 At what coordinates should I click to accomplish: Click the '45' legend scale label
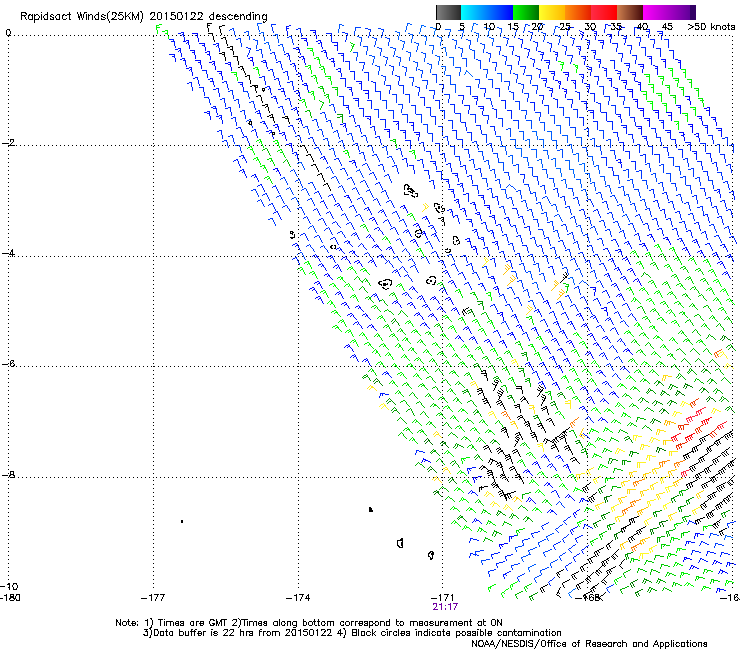667,26
